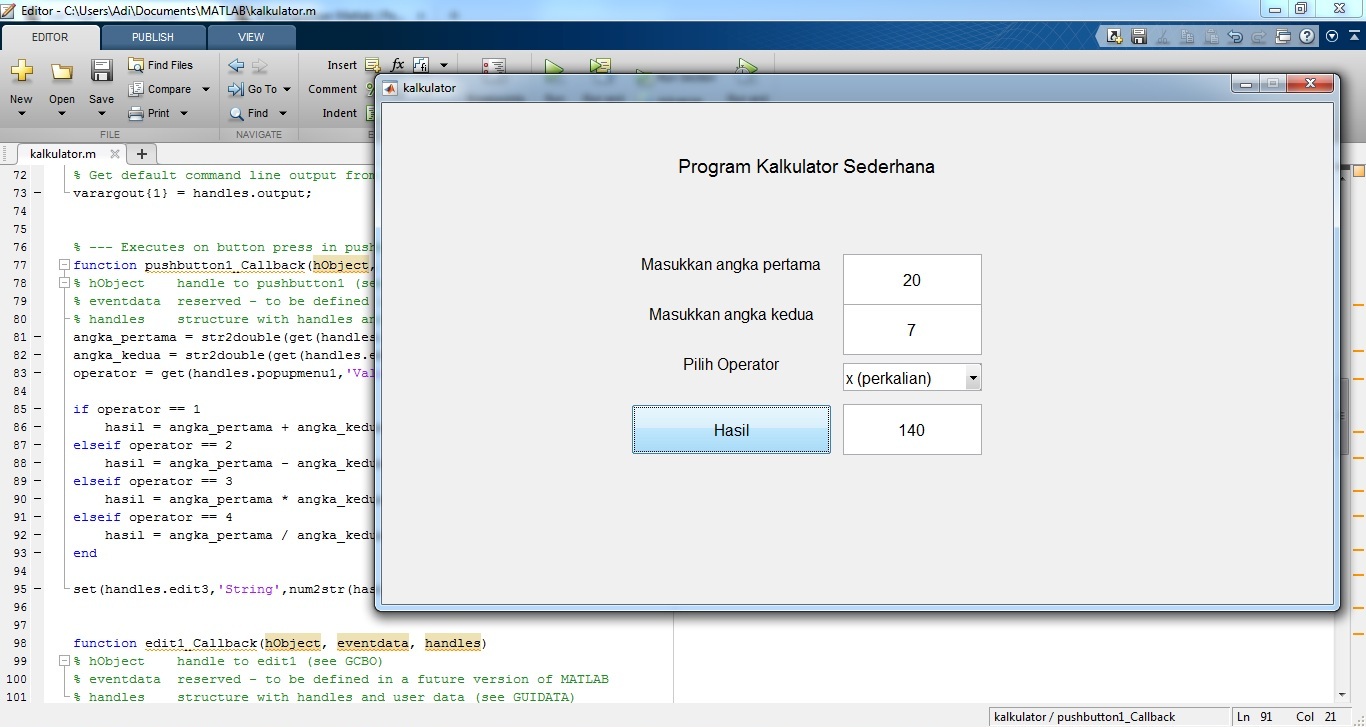Click the first number input field showing 20

tap(911, 280)
